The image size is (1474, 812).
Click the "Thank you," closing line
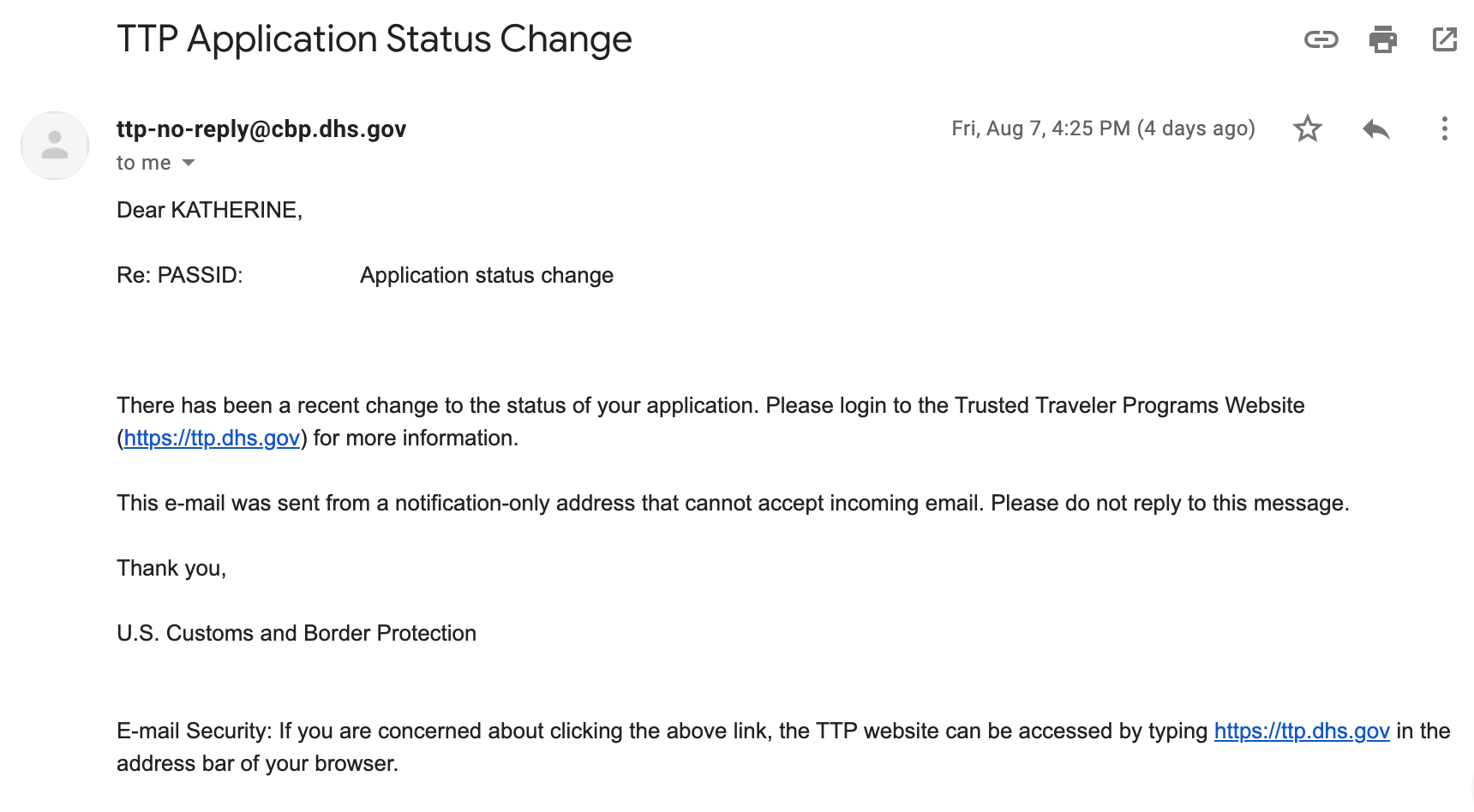pyautogui.click(x=171, y=568)
